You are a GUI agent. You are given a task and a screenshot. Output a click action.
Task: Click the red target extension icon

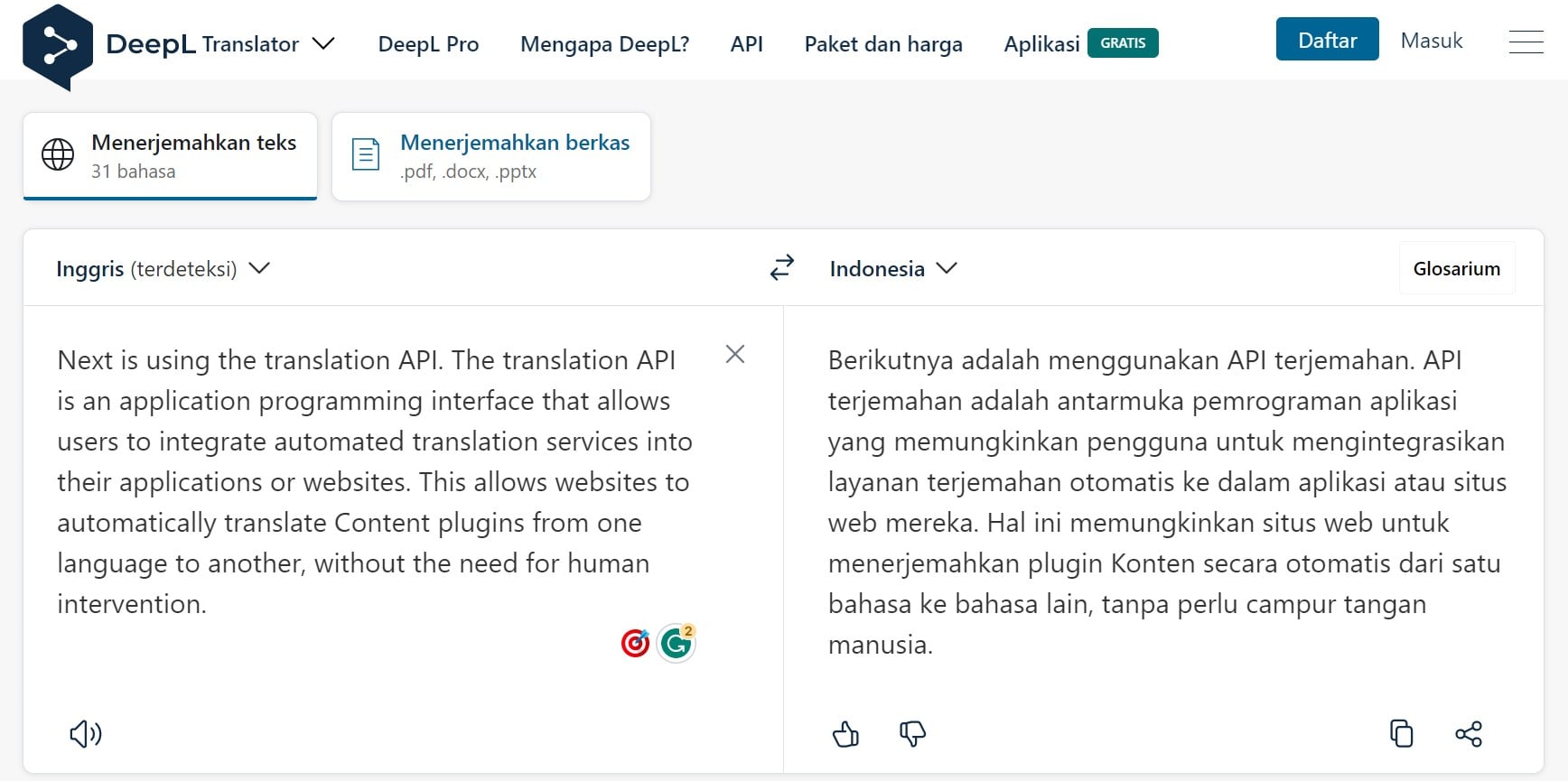click(636, 643)
